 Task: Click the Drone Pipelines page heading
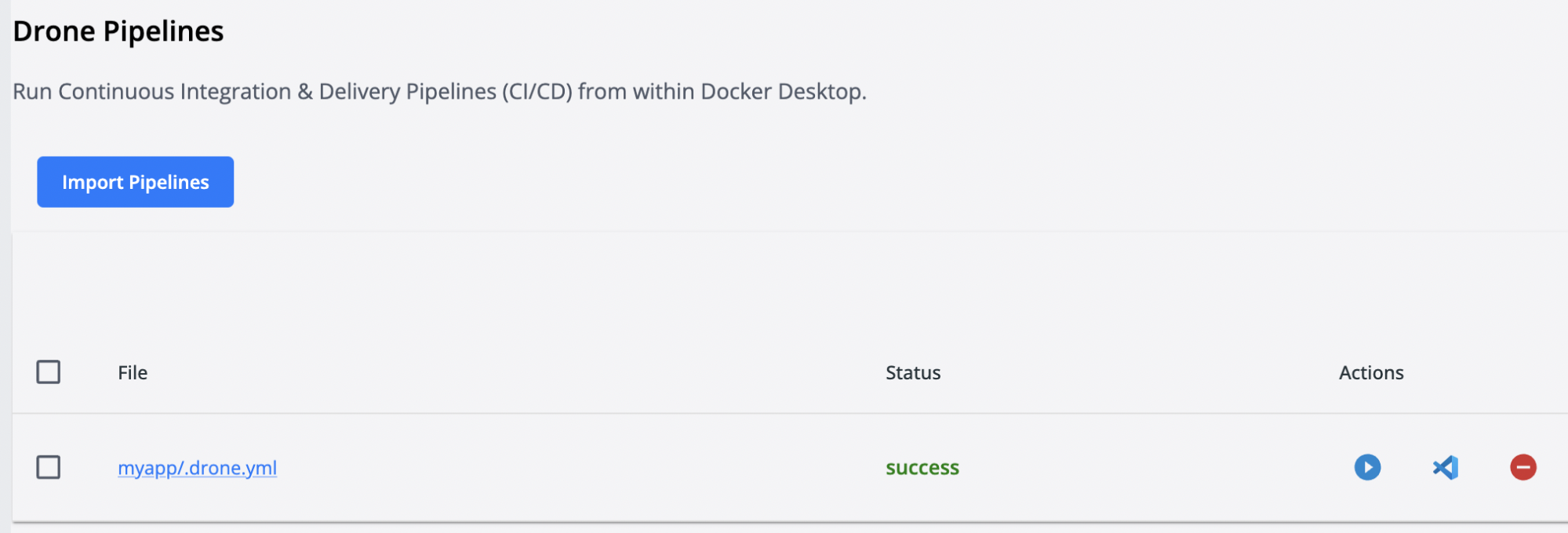point(118,31)
